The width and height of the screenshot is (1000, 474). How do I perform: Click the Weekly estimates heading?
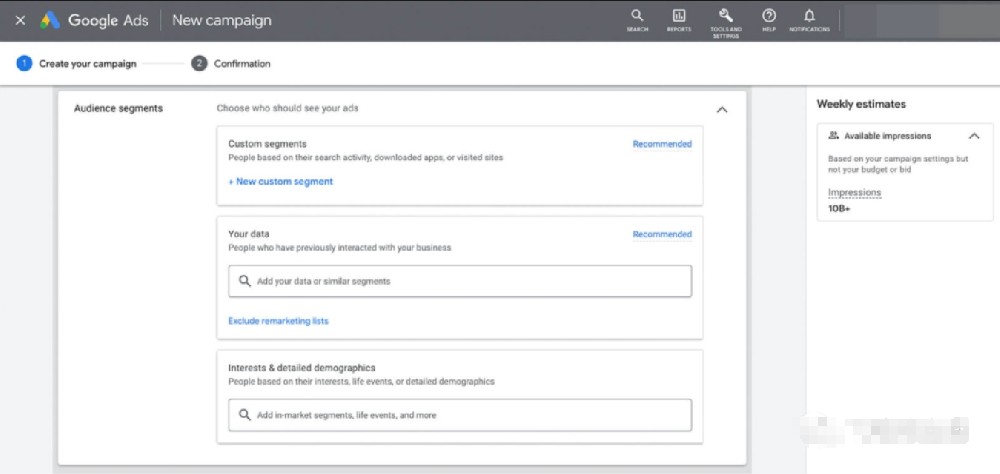(x=861, y=104)
